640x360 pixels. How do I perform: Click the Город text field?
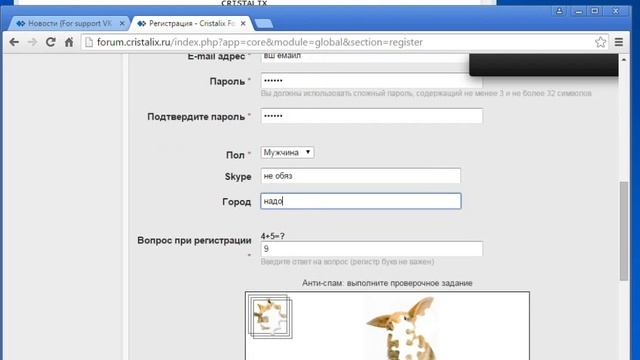coord(361,201)
